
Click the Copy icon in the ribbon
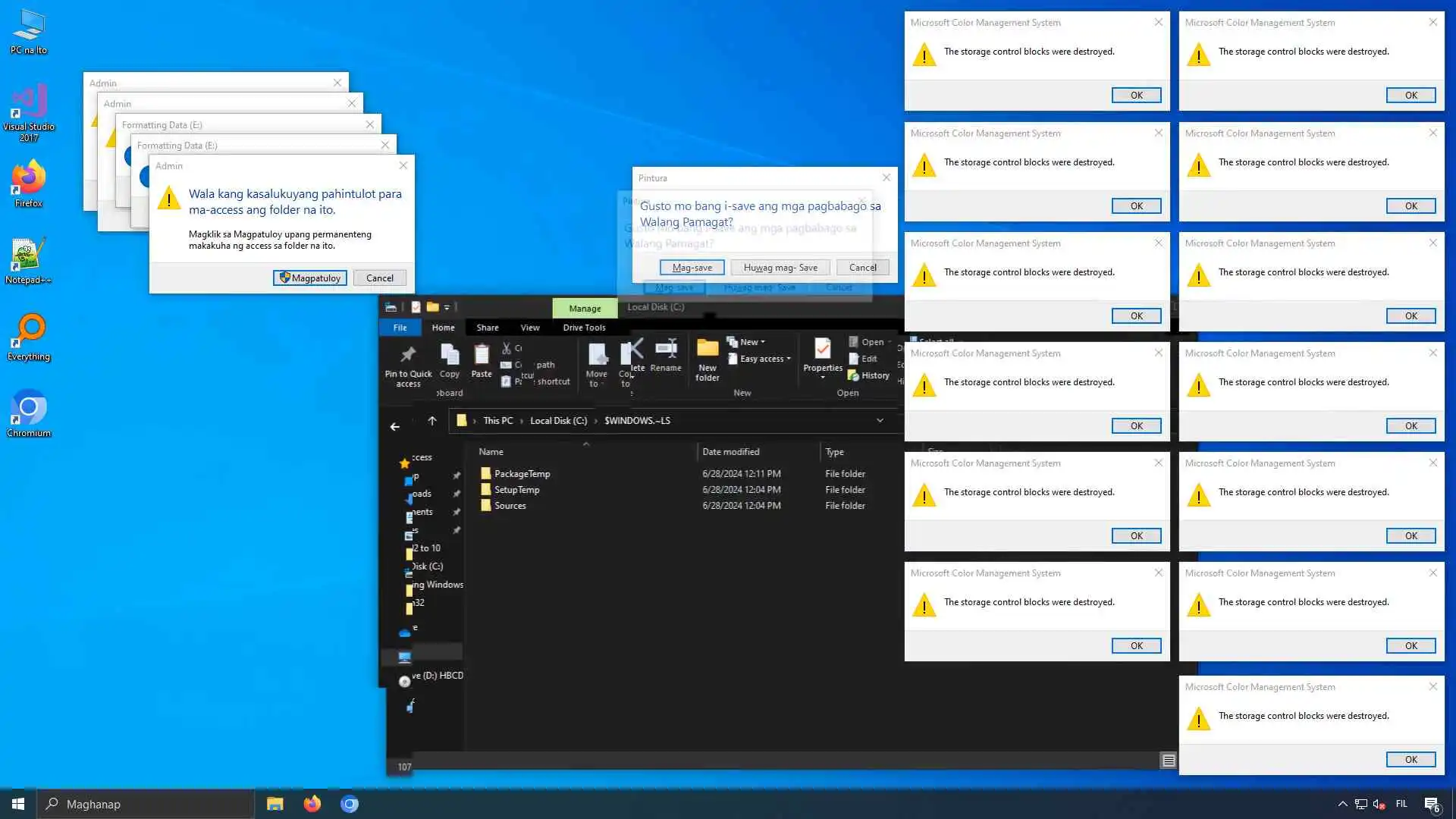(450, 354)
